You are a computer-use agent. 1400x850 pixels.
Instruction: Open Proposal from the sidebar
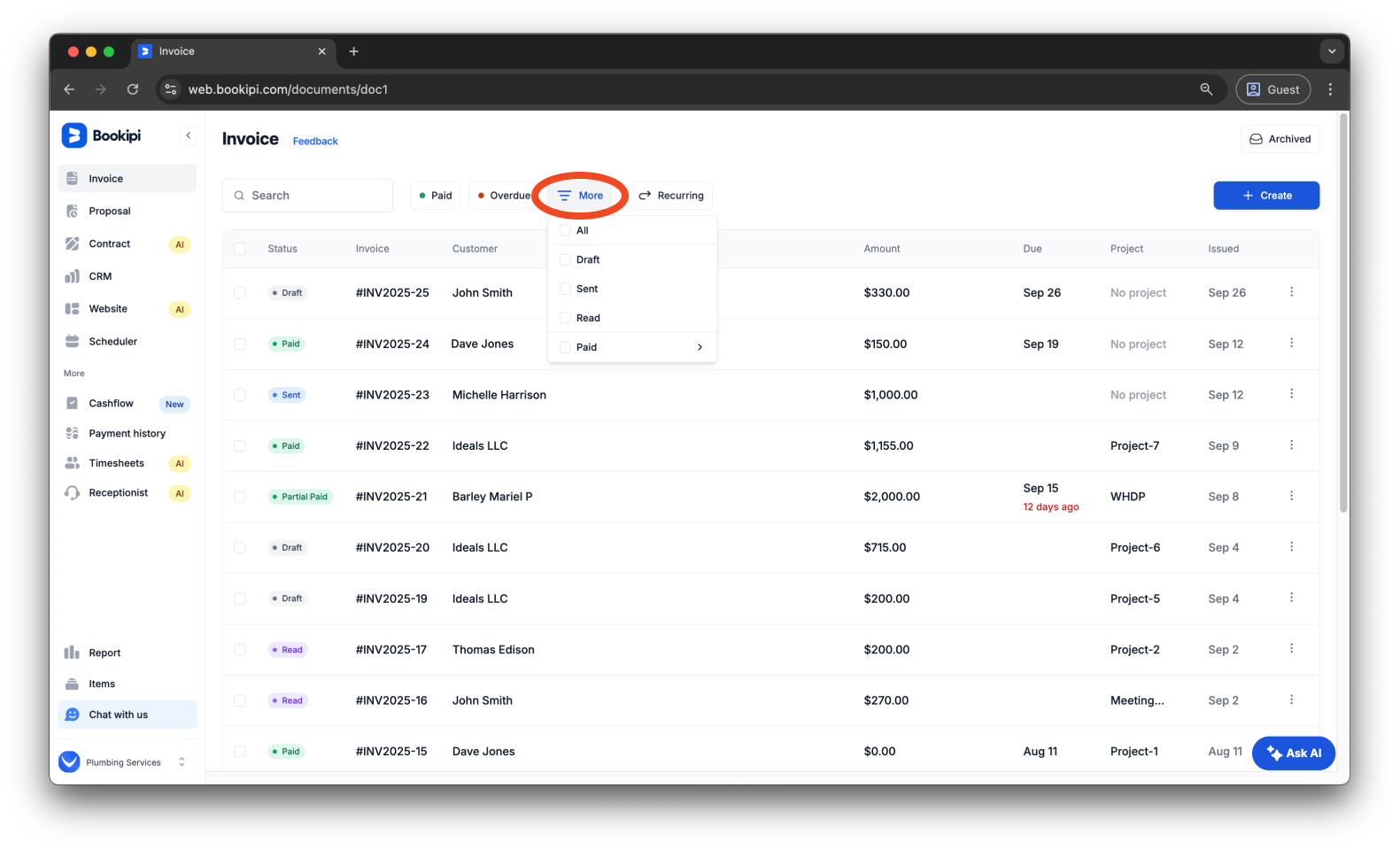pos(128,211)
